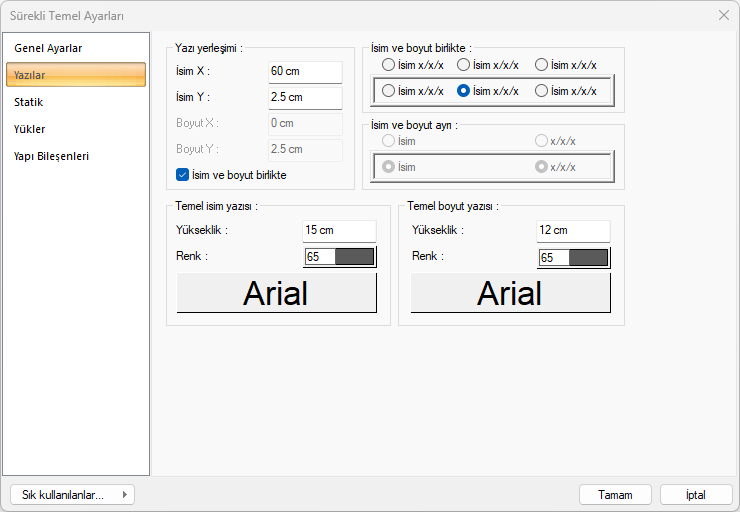This screenshot has height=512, width=740.
Task: Open the Yükler section
Action: [30, 129]
